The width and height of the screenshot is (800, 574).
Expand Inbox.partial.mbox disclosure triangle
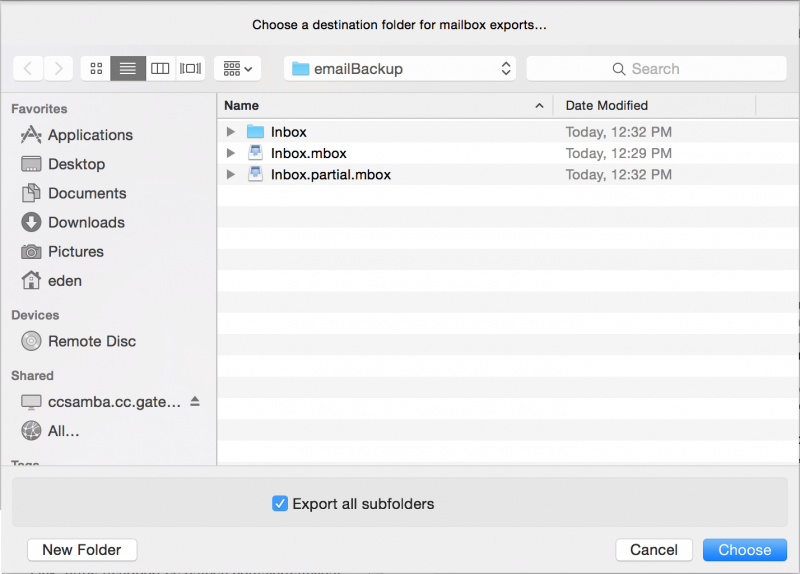click(x=231, y=175)
